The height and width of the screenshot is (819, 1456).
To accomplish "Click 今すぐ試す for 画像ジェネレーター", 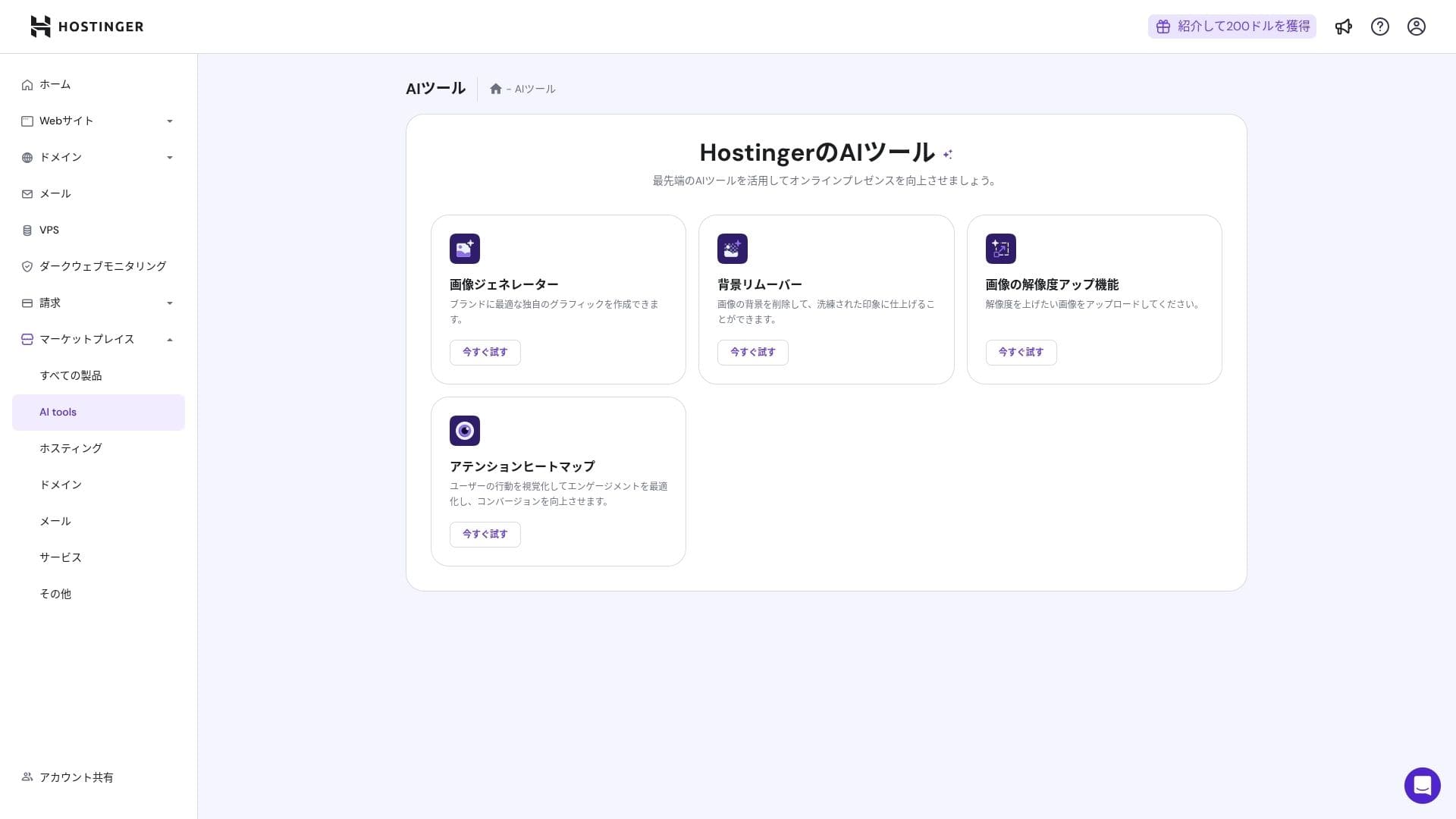I will click(485, 353).
